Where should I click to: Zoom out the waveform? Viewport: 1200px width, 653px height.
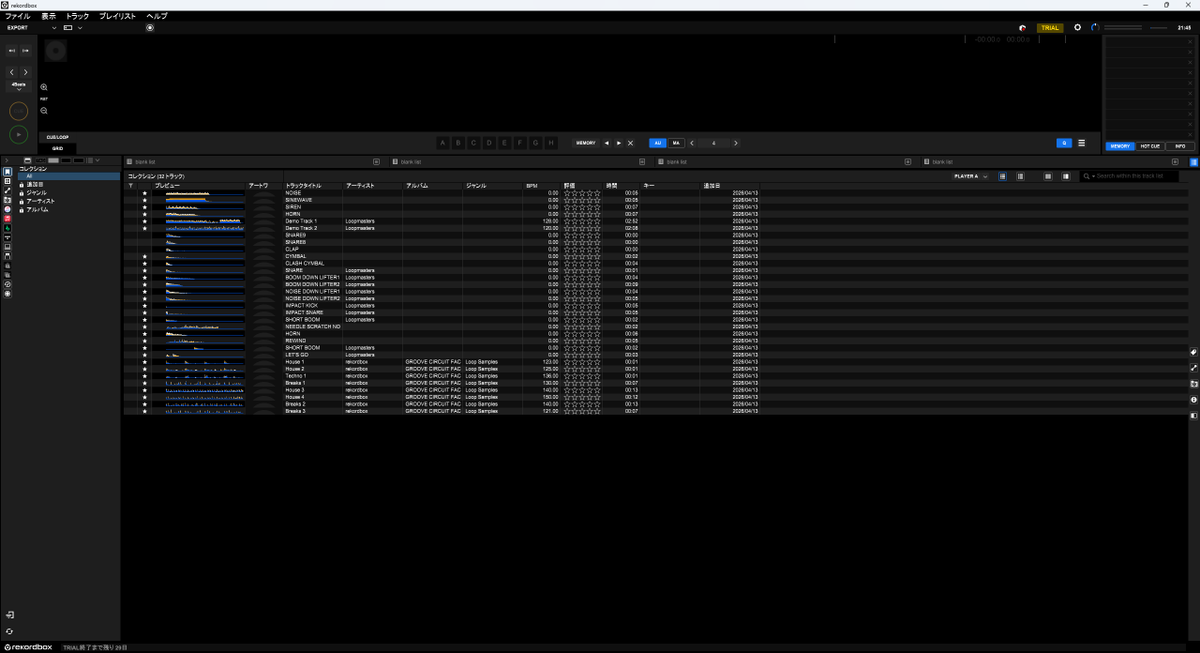(x=44, y=110)
